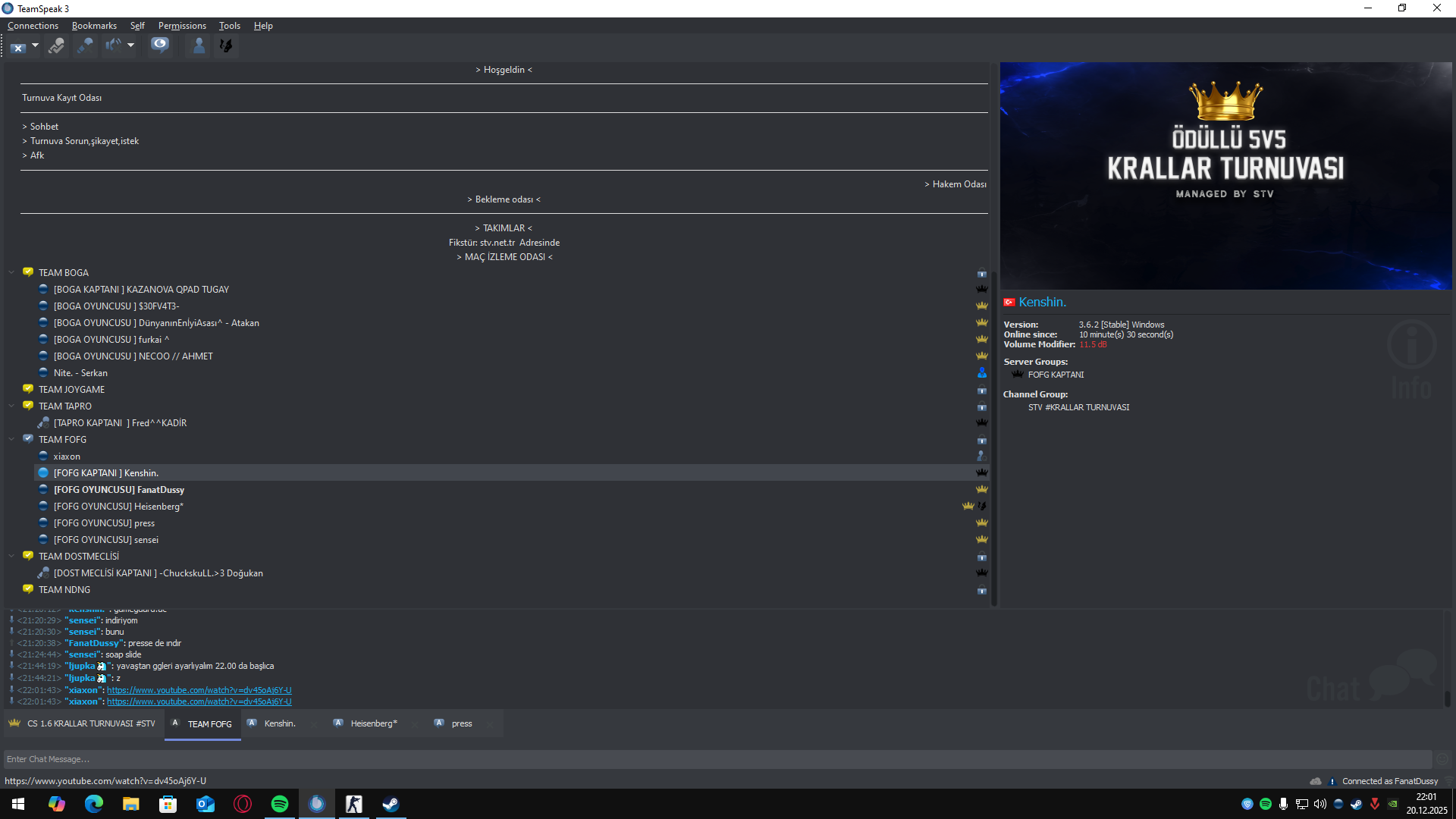Viewport: 1456px width, 819px height.
Task: Click the channel tree scrollbar
Action: (x=994, y=440)
